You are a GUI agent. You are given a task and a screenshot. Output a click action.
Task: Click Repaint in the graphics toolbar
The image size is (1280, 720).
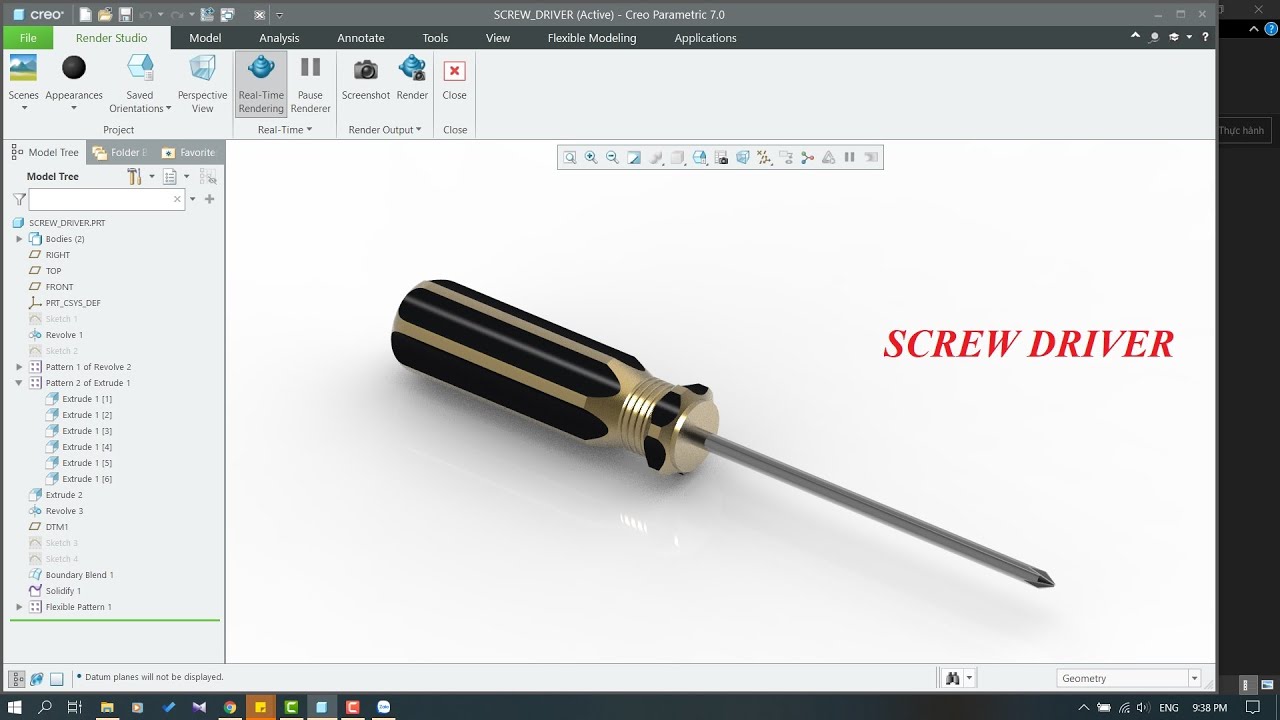click(634, 157)
